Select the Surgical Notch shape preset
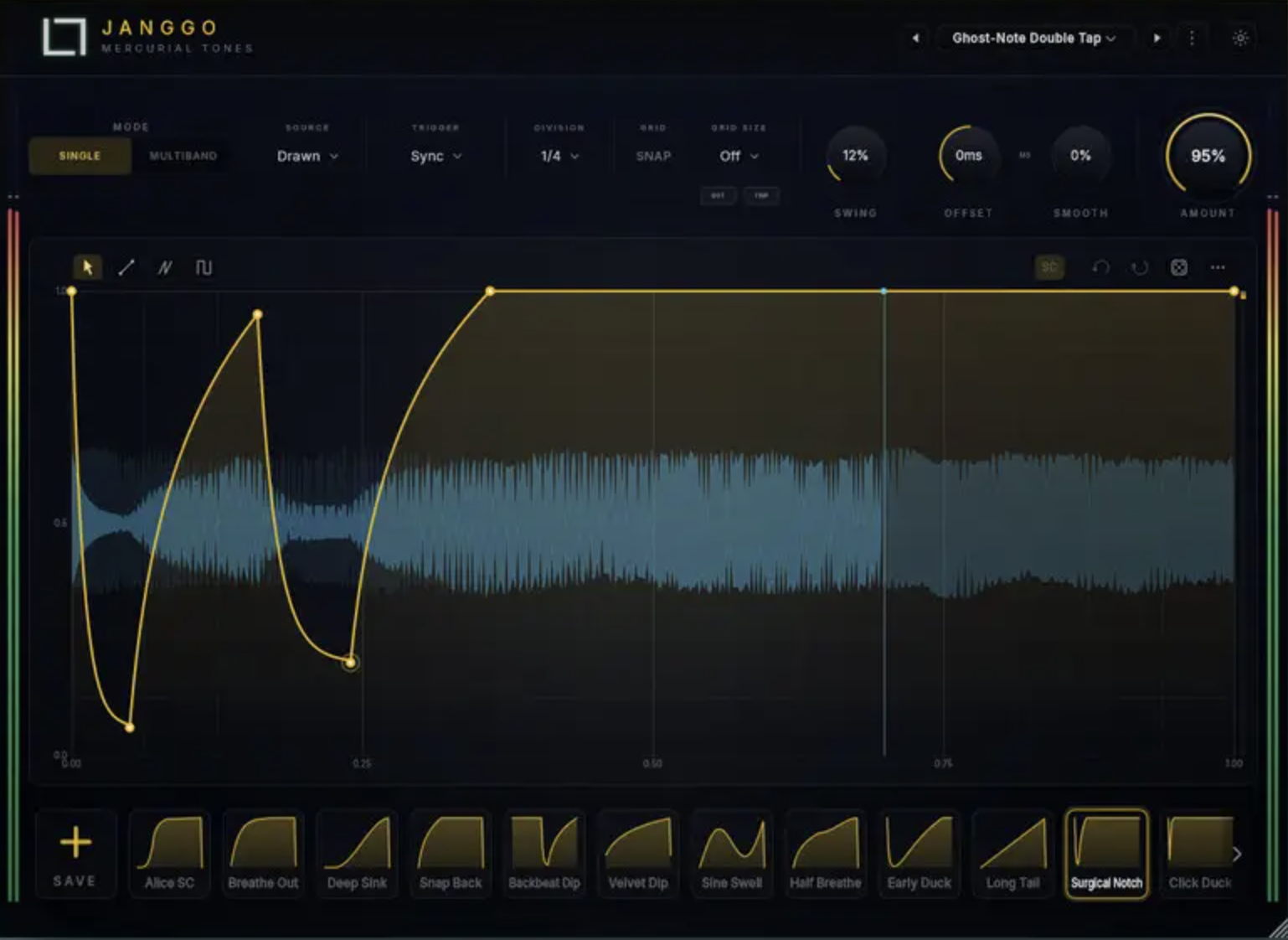This screenshot has height=940, width=1288. click(x=1106, y=854)
